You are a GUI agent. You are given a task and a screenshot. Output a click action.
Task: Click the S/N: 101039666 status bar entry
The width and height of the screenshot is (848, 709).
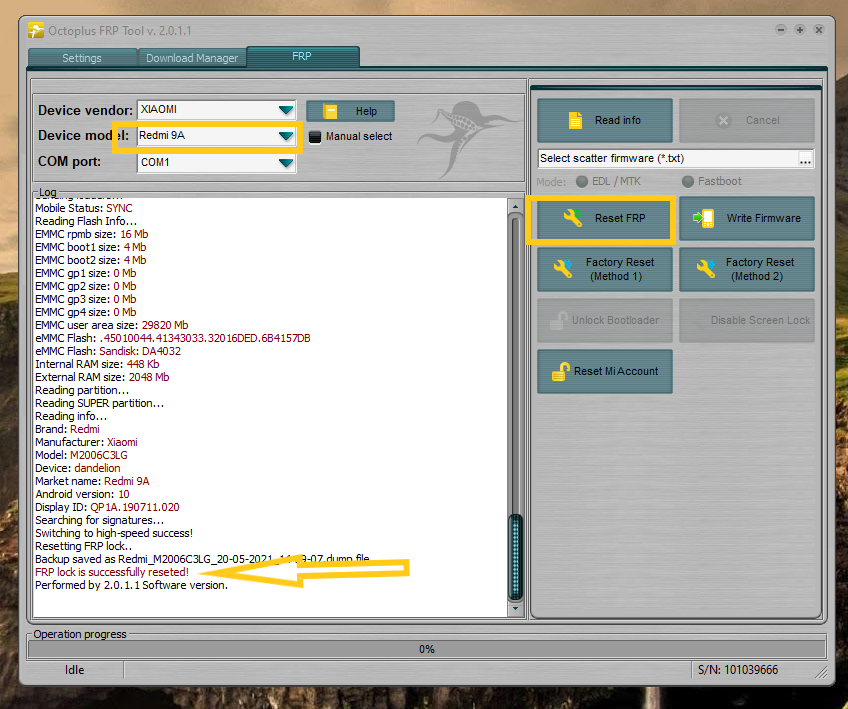coord(738,670)
